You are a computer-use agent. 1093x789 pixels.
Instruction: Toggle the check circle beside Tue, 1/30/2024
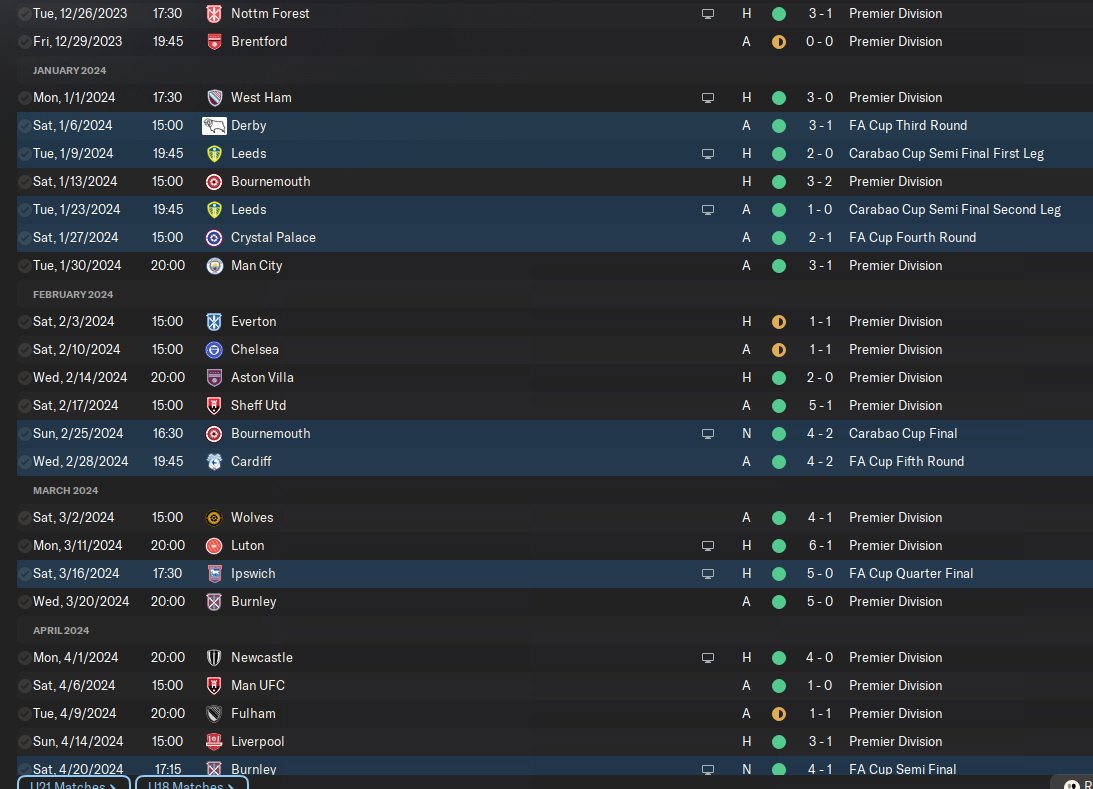(x=24, y=266)
